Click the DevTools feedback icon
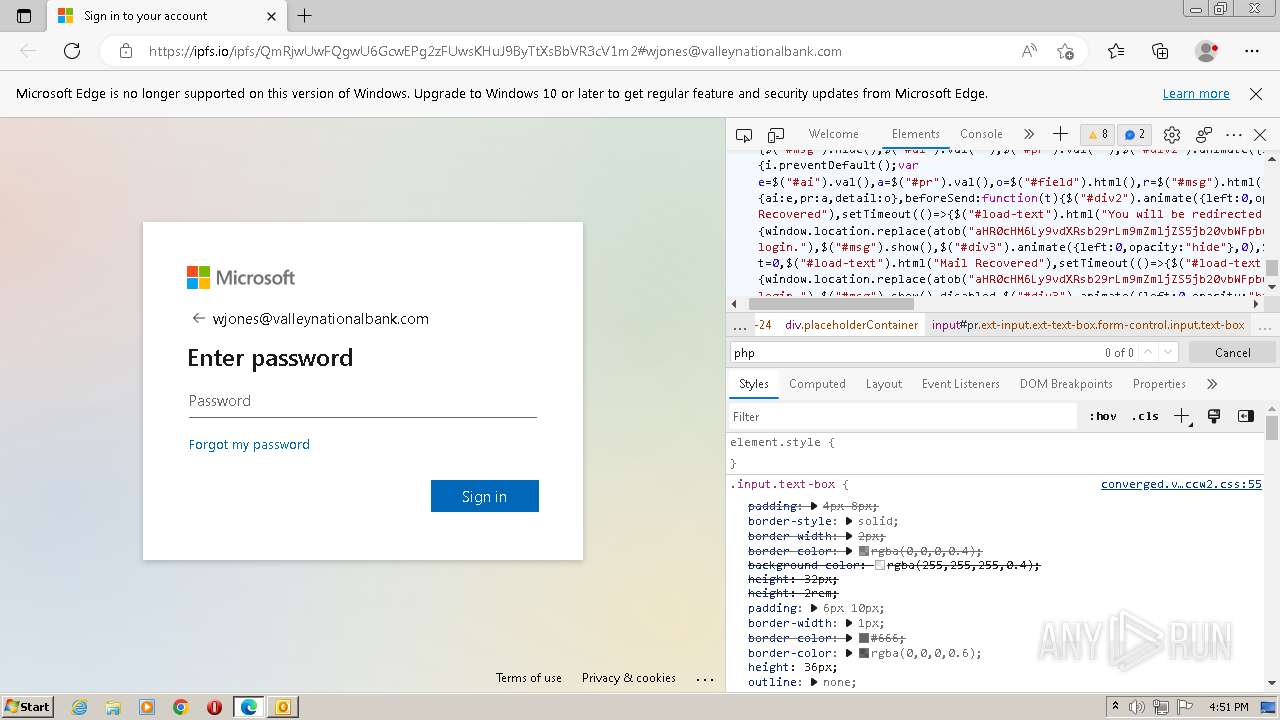This screenshot has height=720, width=1280. click(1204, 135)
